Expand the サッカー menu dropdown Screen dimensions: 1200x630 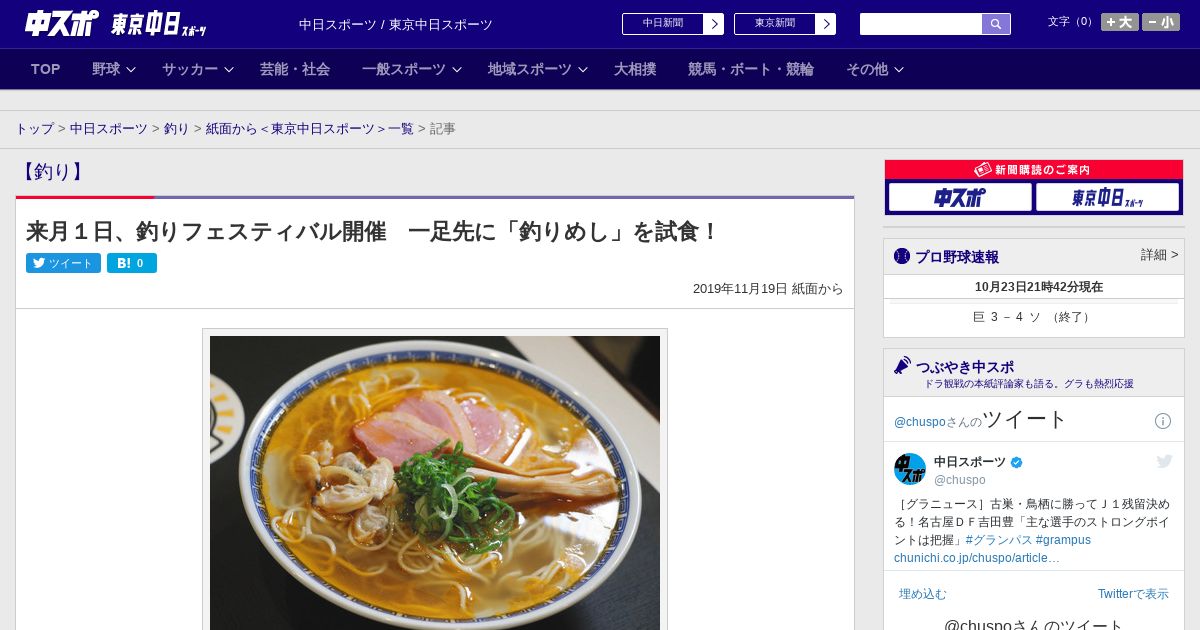198,69
